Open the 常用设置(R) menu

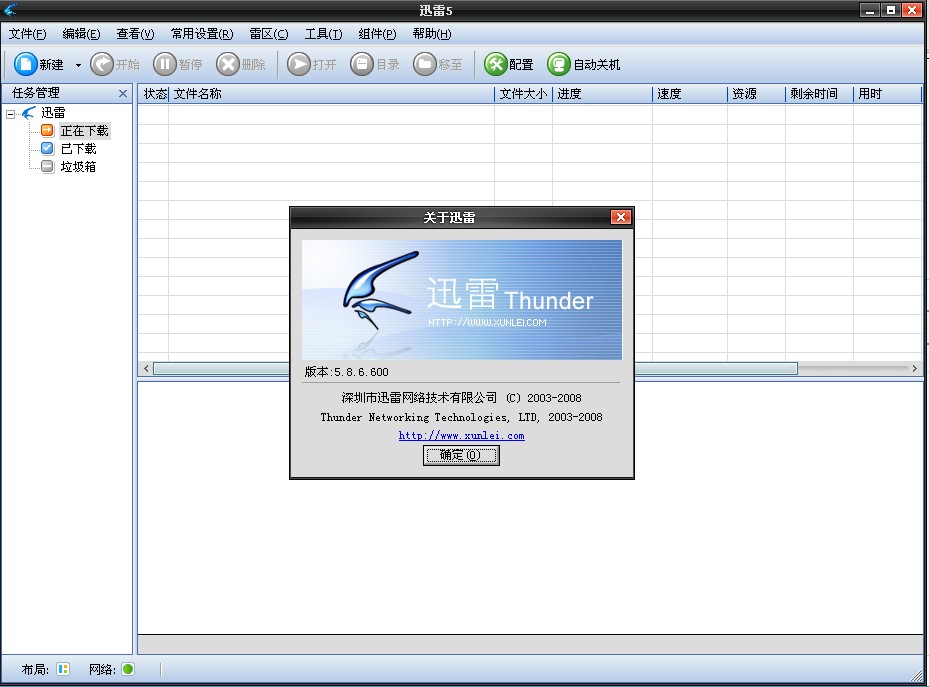[202, 34]
